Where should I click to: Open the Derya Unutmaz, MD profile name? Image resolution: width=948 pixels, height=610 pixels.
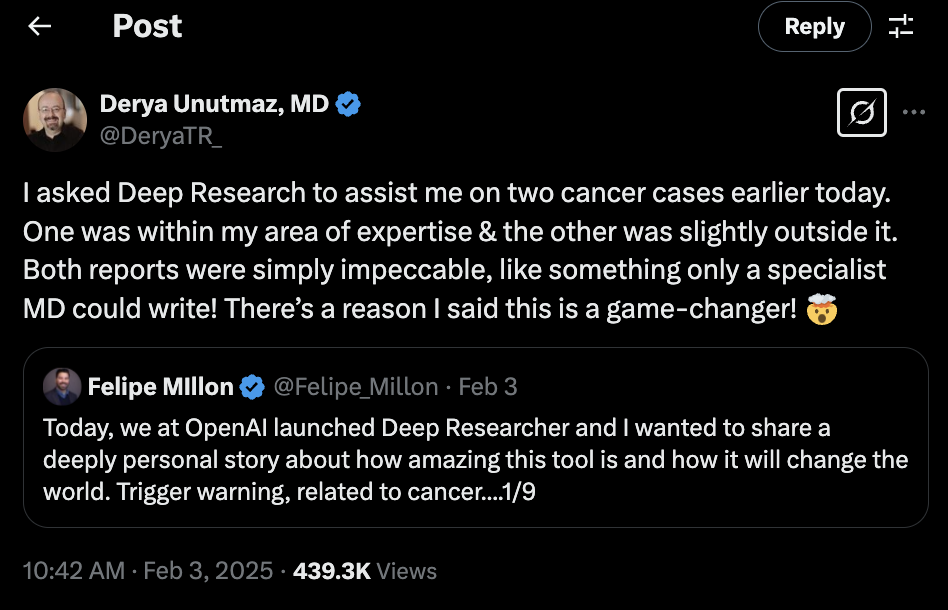tap(214, 104)
